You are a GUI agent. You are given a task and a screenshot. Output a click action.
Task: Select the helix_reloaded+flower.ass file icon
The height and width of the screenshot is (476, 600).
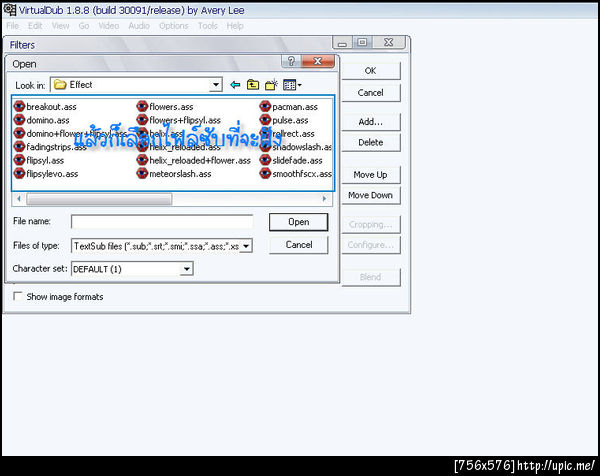tap(142, 160)
